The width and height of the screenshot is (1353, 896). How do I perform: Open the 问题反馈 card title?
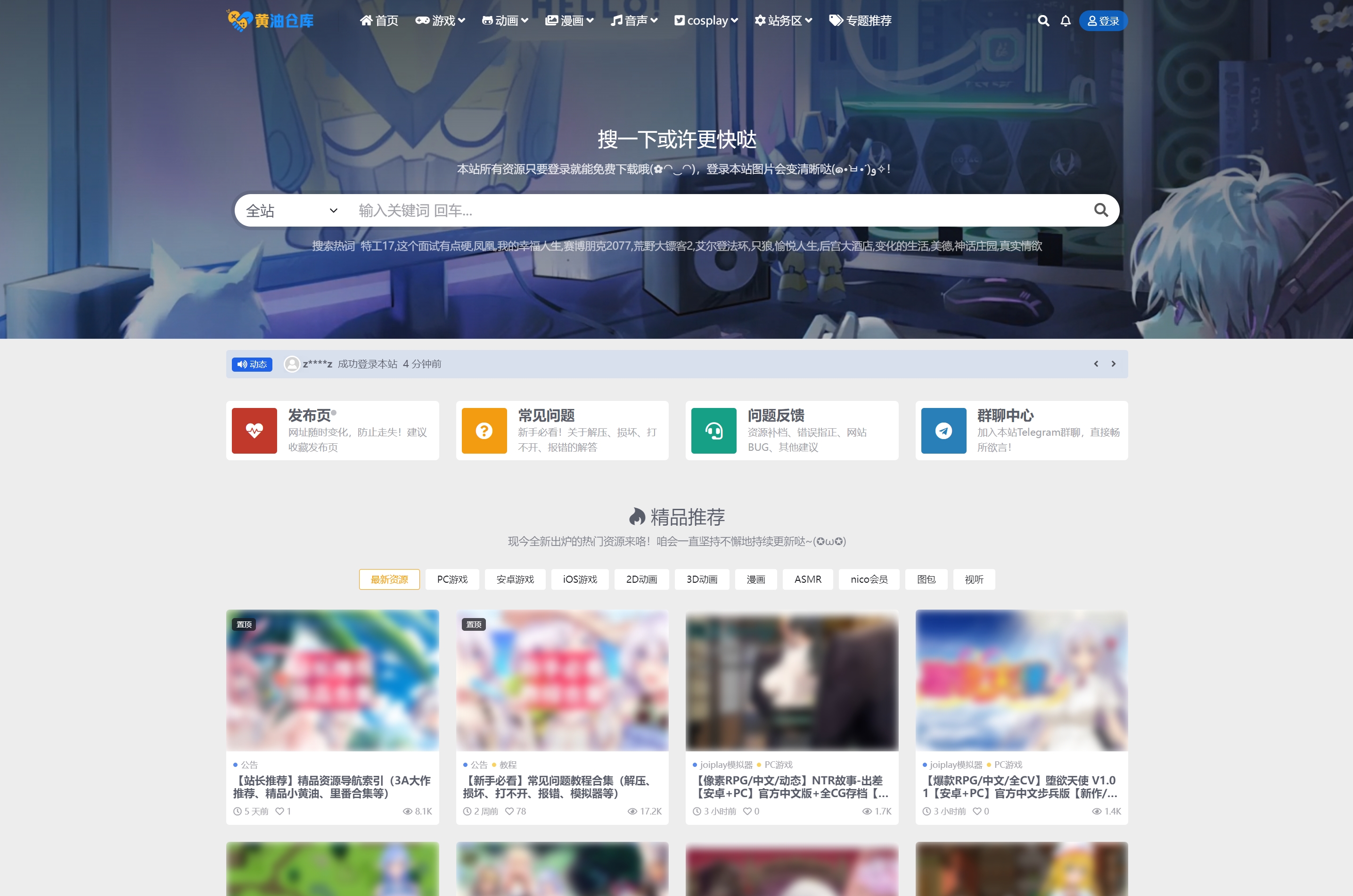776,415
